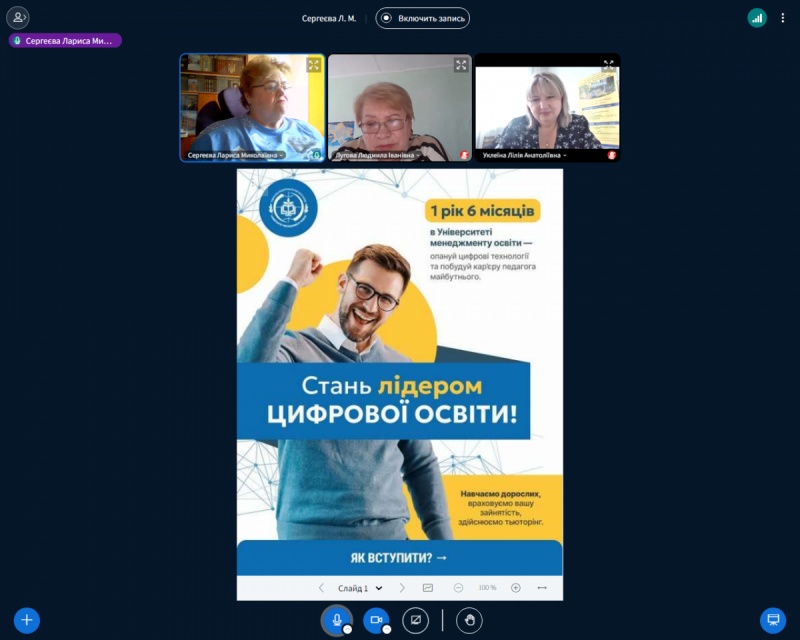Zoom in the slide with the plus control
800x640 pixels.
click(514, 588)
